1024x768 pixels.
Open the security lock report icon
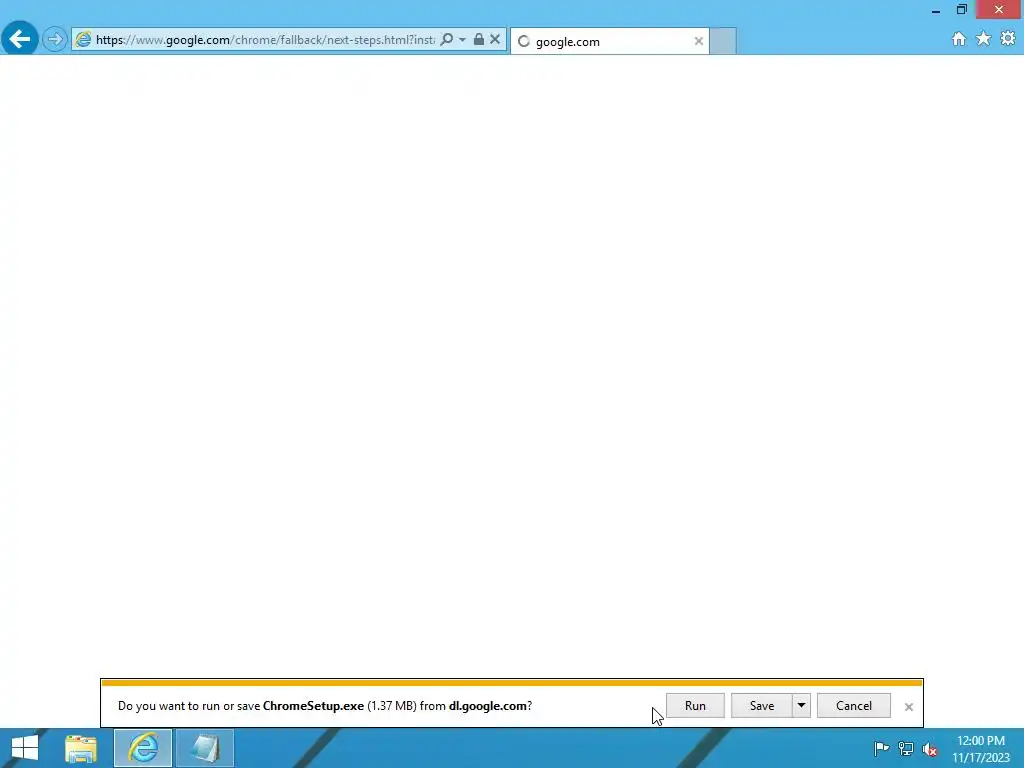click(479, 39)
